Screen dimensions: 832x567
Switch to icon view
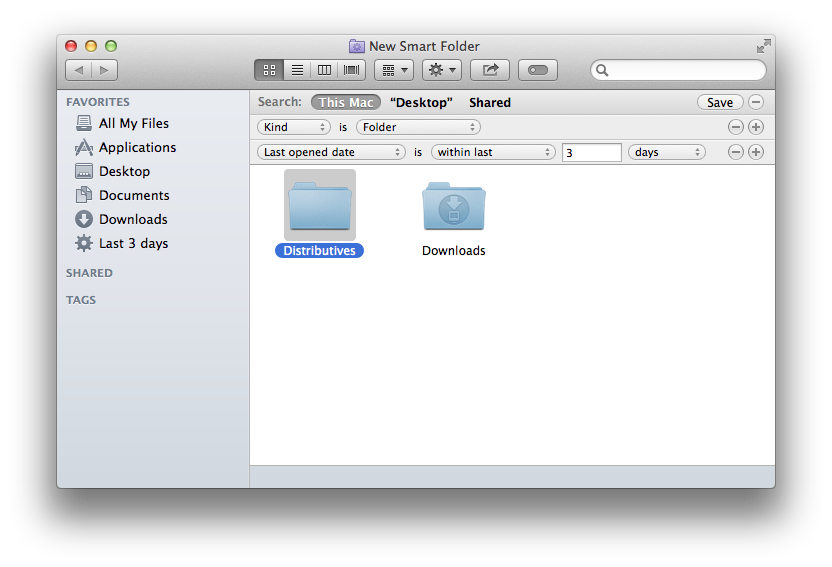(269, 70)
